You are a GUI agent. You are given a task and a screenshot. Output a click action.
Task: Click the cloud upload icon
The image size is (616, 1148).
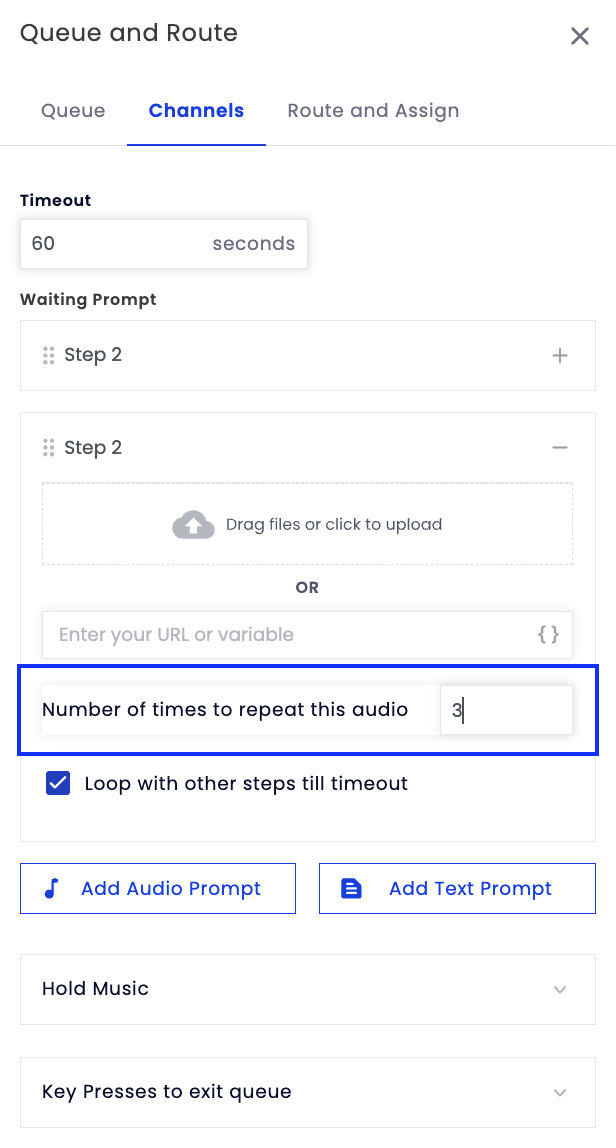pyautogui.click(x=193, y=524)
